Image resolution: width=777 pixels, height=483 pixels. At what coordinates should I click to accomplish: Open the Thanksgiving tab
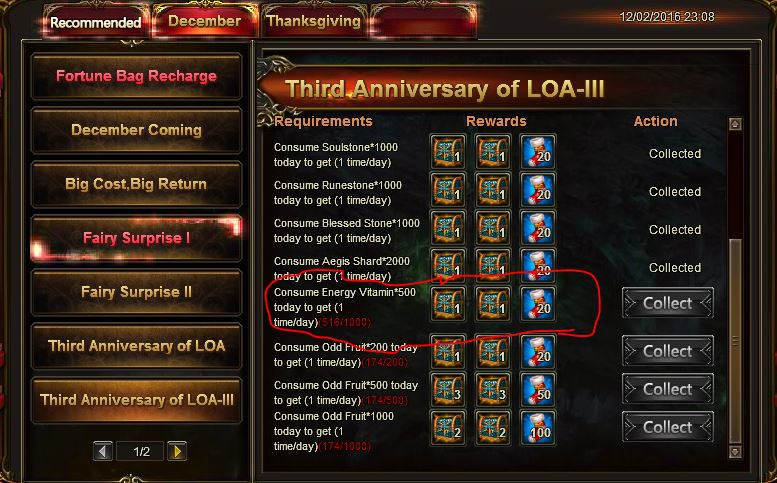tap(313, 21)
